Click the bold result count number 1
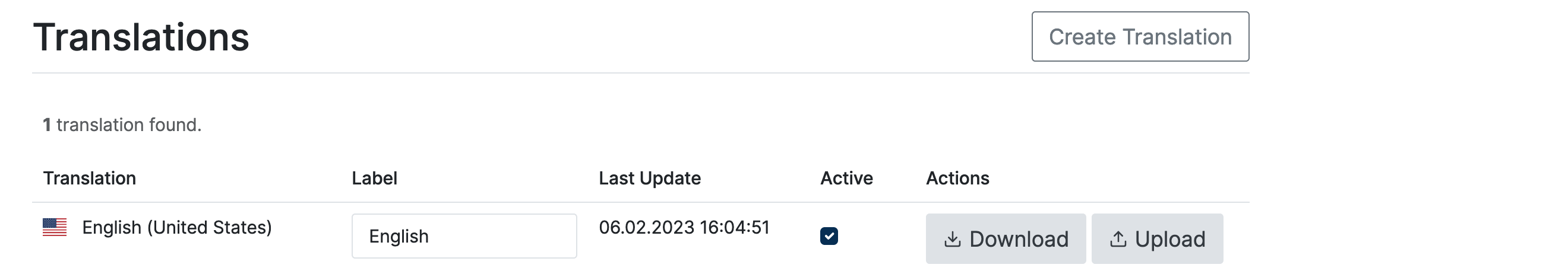The image size is (1568, 274). pos(47,125)
